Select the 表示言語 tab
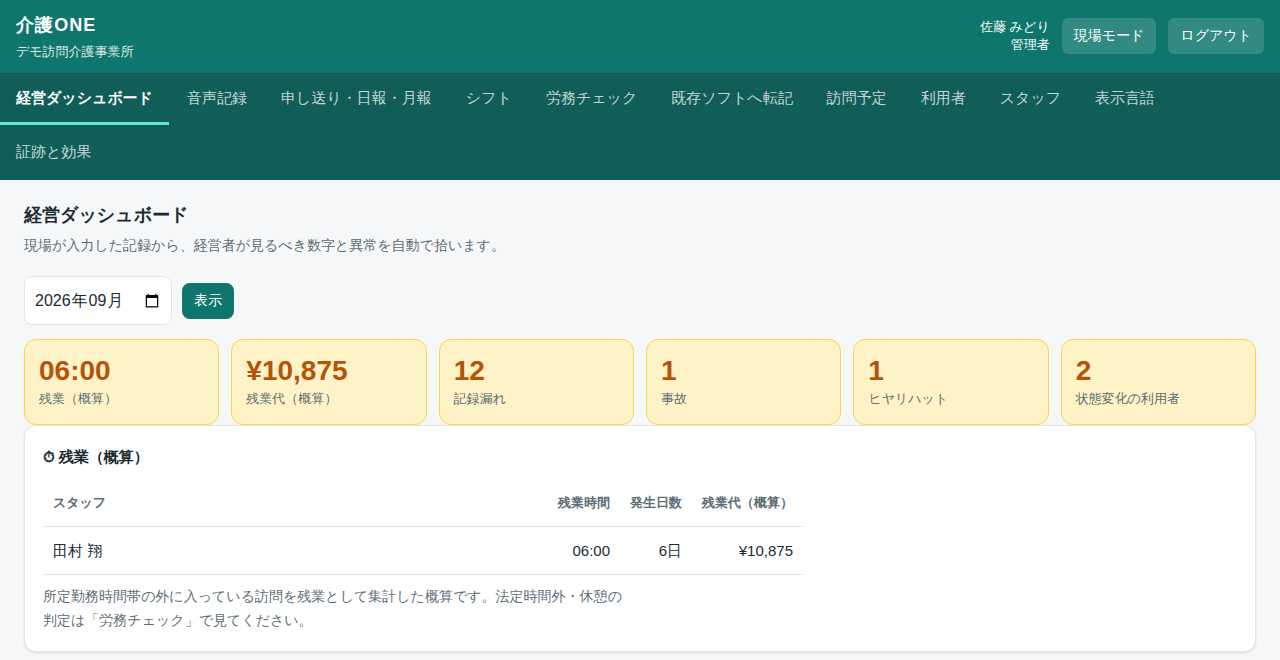Screen dimensions: 1280x660 (x=1124, y=98)
